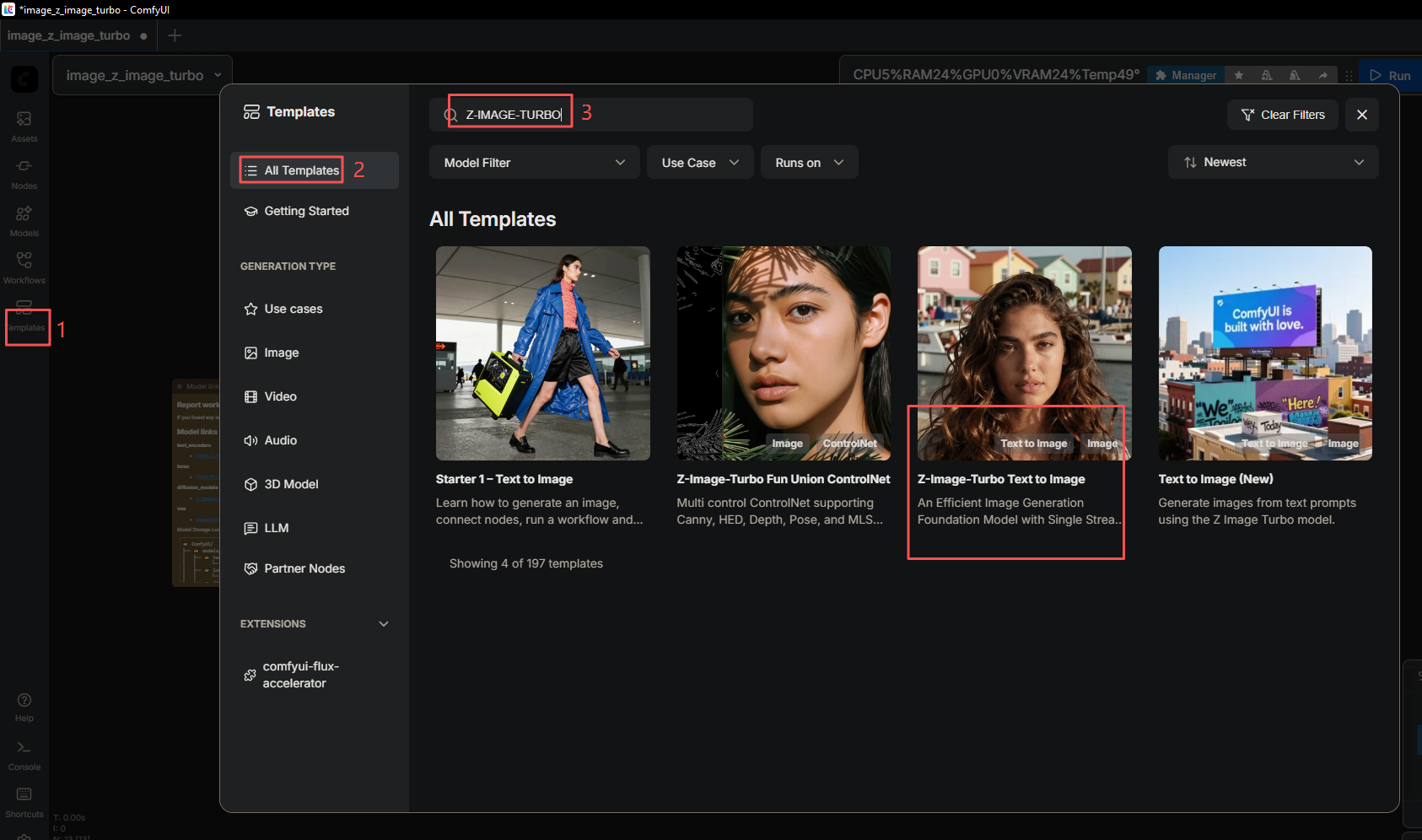Screen dimensions: 1422x840
Task: Select the 3D Model category
Action: tap(315, 484)
